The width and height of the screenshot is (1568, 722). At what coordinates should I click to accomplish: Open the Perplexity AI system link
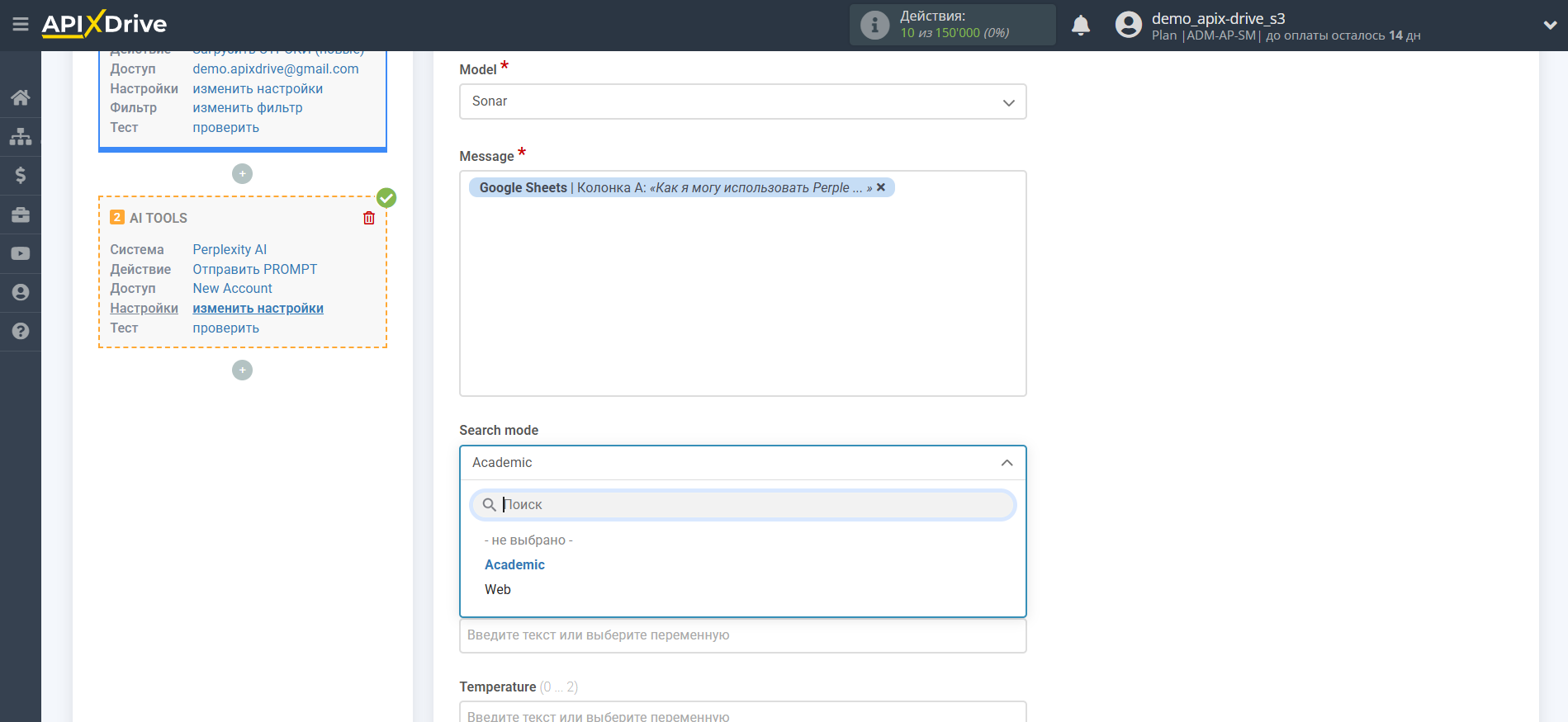pyautogui.click(x=230, y=249)
